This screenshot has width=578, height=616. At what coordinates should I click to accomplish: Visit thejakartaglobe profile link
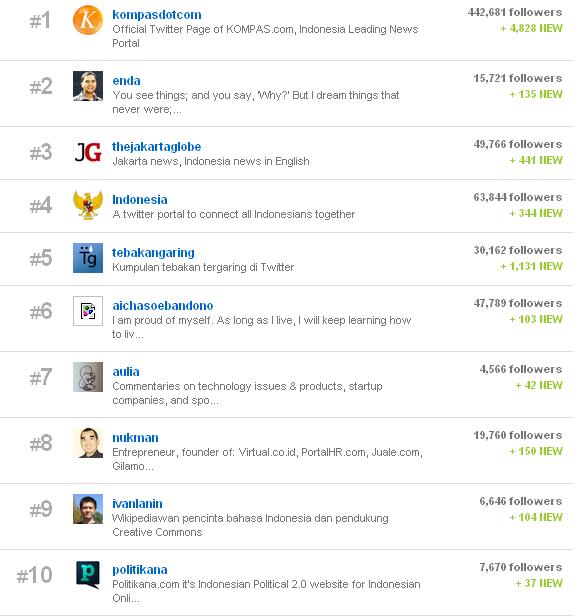(157, 147)
